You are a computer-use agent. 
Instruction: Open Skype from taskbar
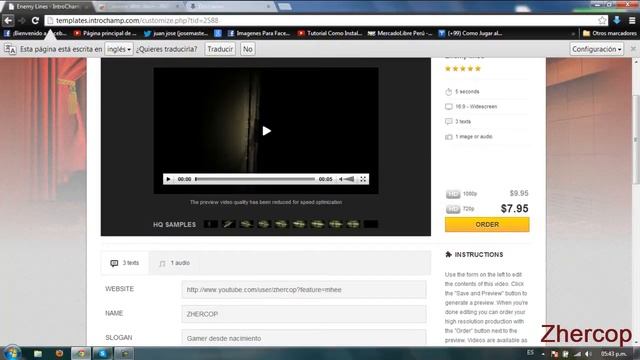coord(102,353)
